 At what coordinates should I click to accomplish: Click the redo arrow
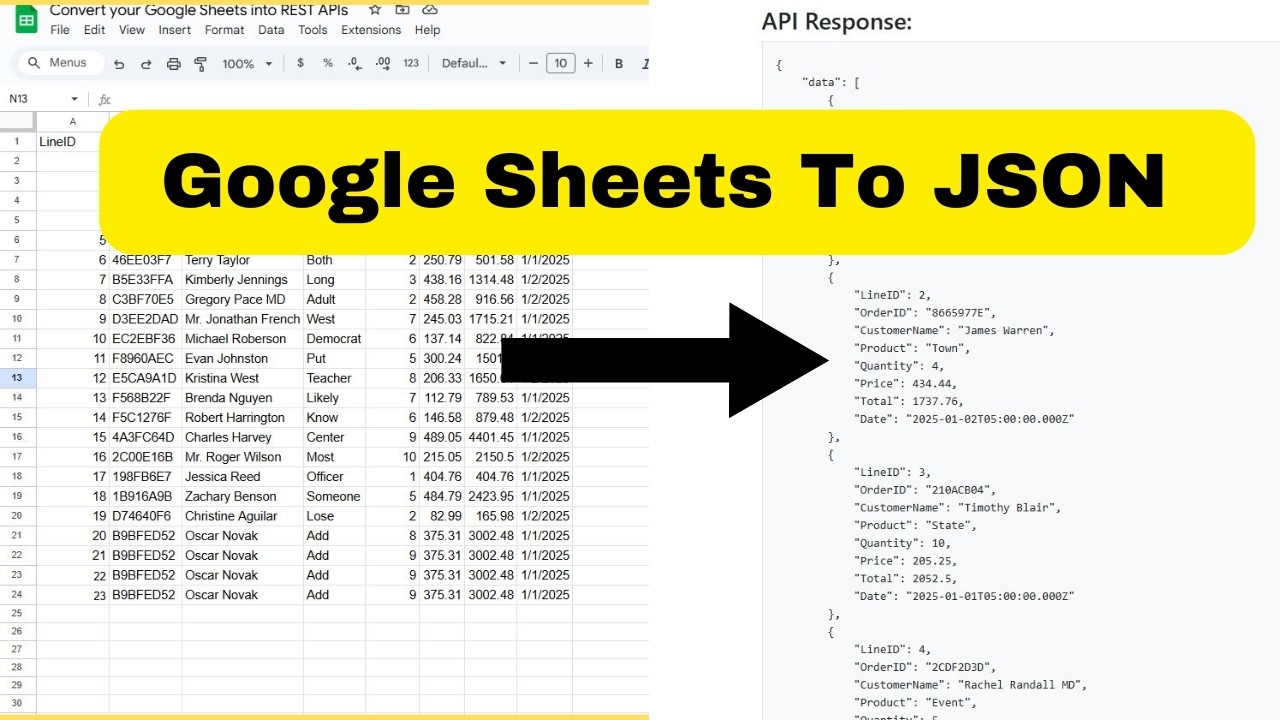tap(146, 63)
